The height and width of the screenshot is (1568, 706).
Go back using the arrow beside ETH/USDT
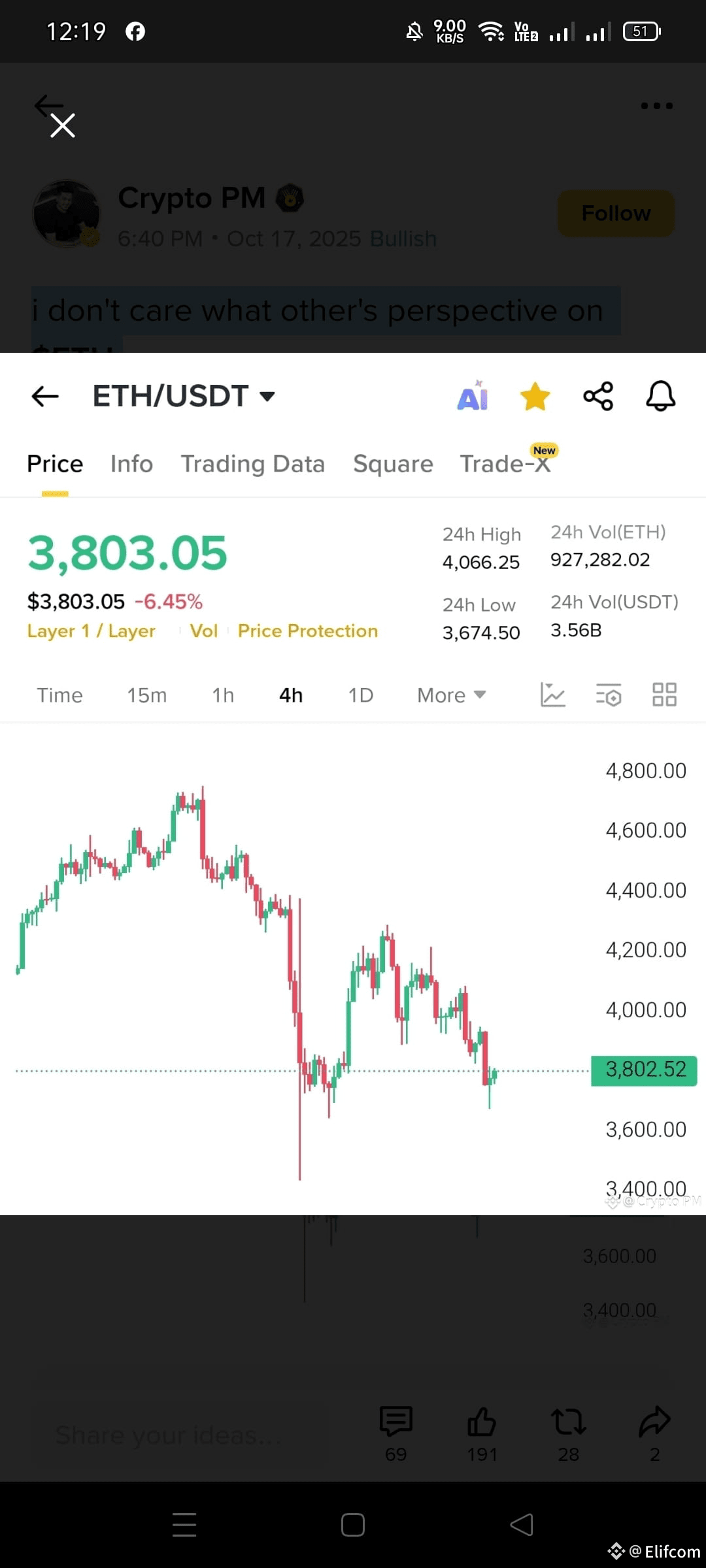tap(45, 396)
